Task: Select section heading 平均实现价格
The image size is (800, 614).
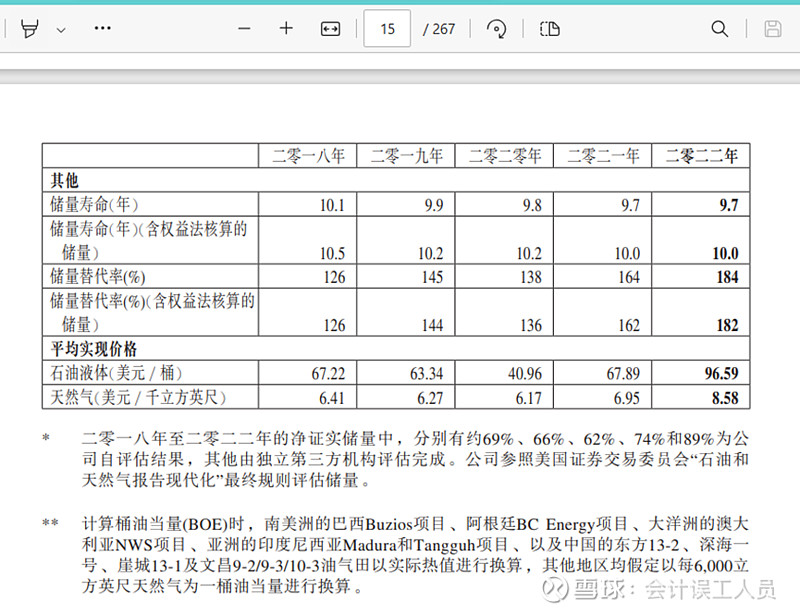Action: [x=94, y=349]
